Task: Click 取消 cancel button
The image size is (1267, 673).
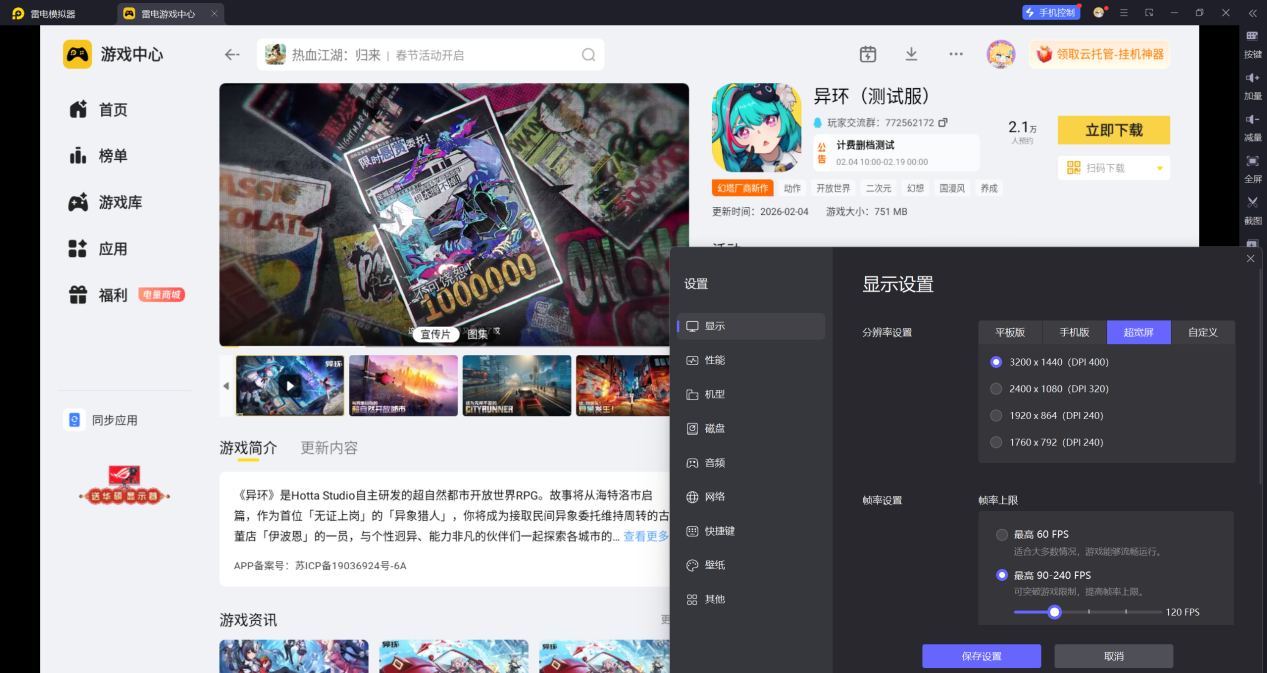Action: point(1113,656)
